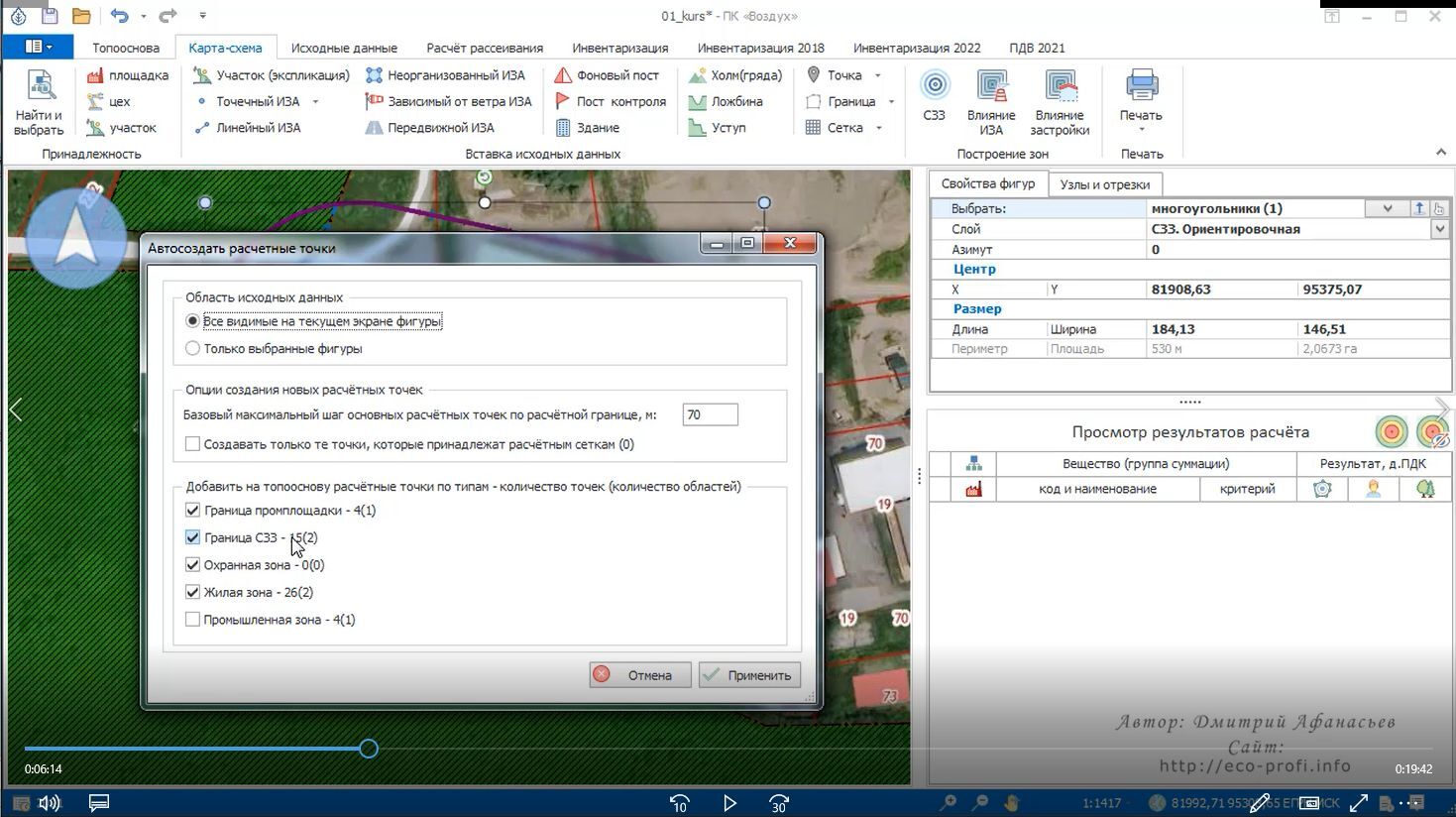The image size is (1456, 817).
Task: Click the Печать printer icon
Action: click(x=1141, y=85)
